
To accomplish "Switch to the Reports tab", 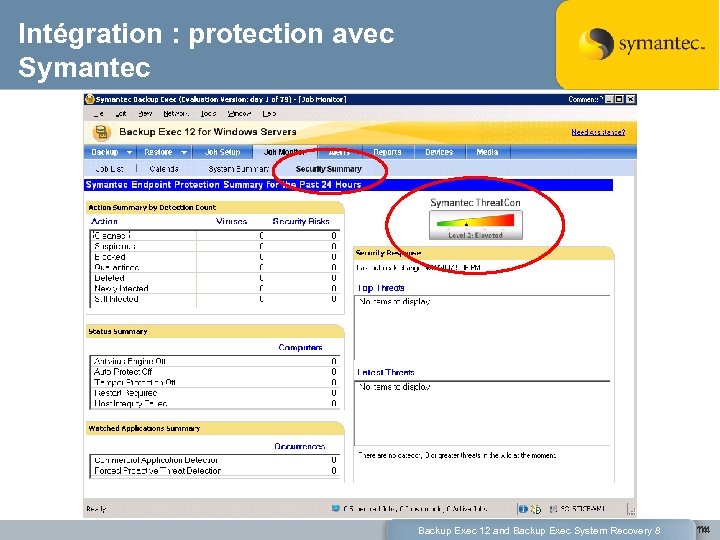I will click(387, 152).
